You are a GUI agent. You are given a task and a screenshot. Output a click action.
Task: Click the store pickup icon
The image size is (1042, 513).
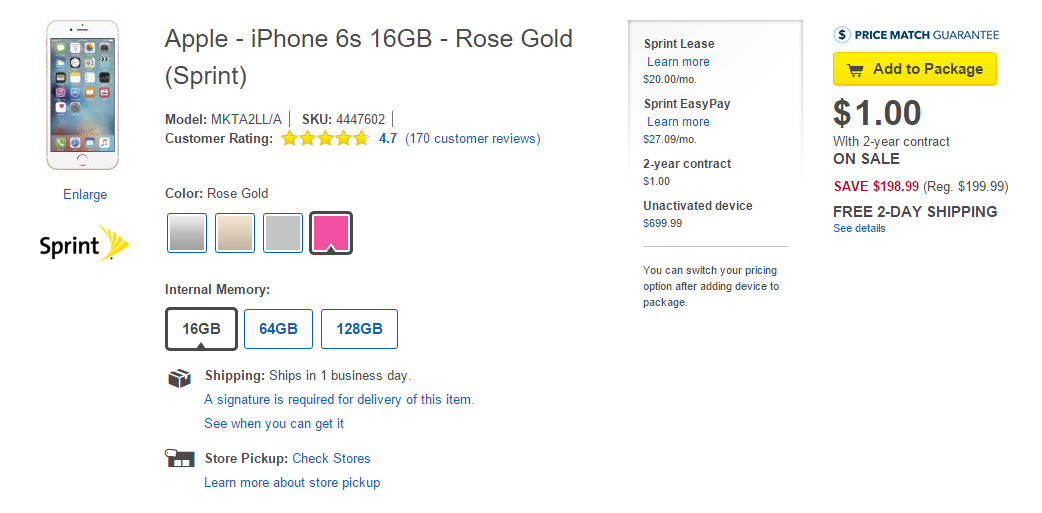point(179,459)
